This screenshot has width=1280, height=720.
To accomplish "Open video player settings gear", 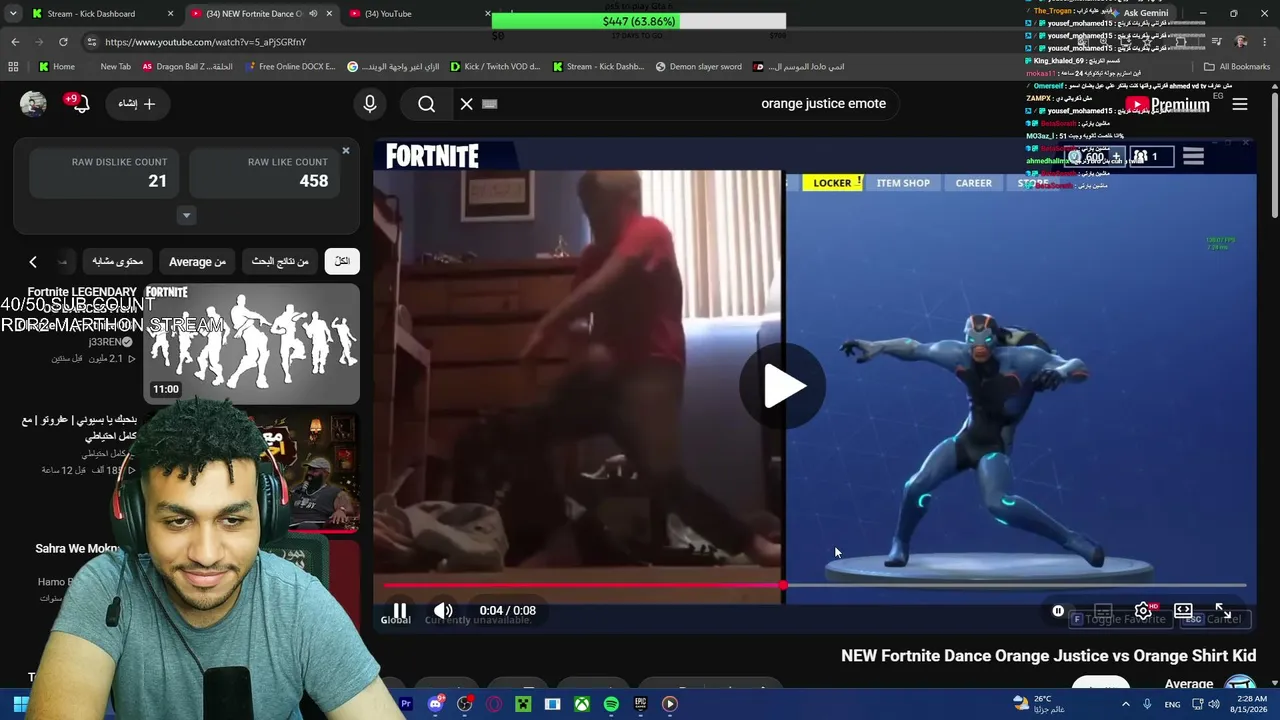I will click(1143, 610).
